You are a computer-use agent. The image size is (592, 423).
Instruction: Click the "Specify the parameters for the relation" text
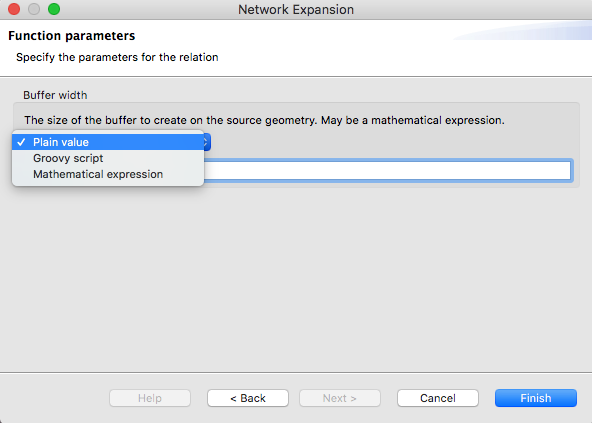(x=117, y=57)
